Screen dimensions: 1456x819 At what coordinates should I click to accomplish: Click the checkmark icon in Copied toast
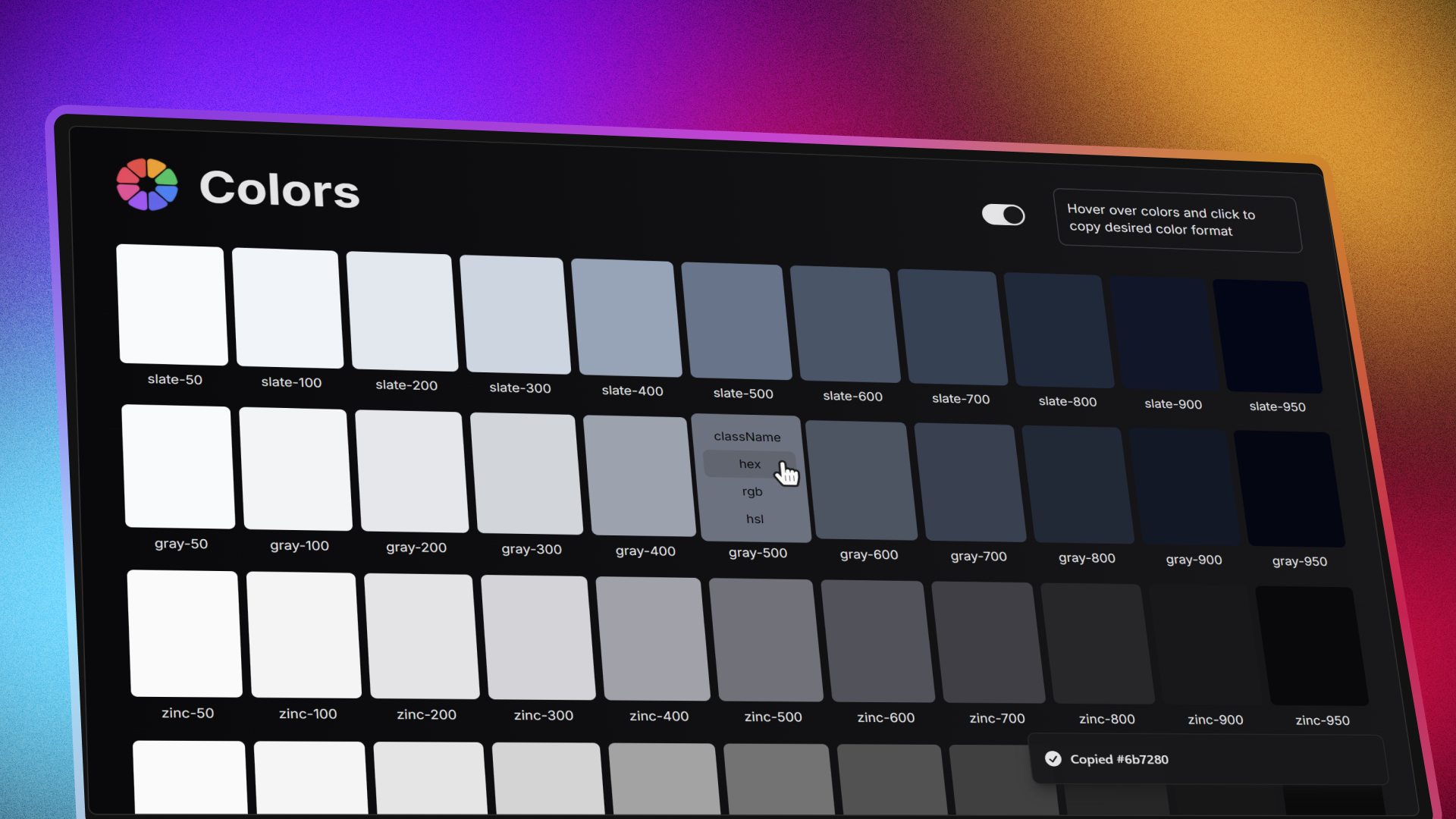(x=1053, y=758)
